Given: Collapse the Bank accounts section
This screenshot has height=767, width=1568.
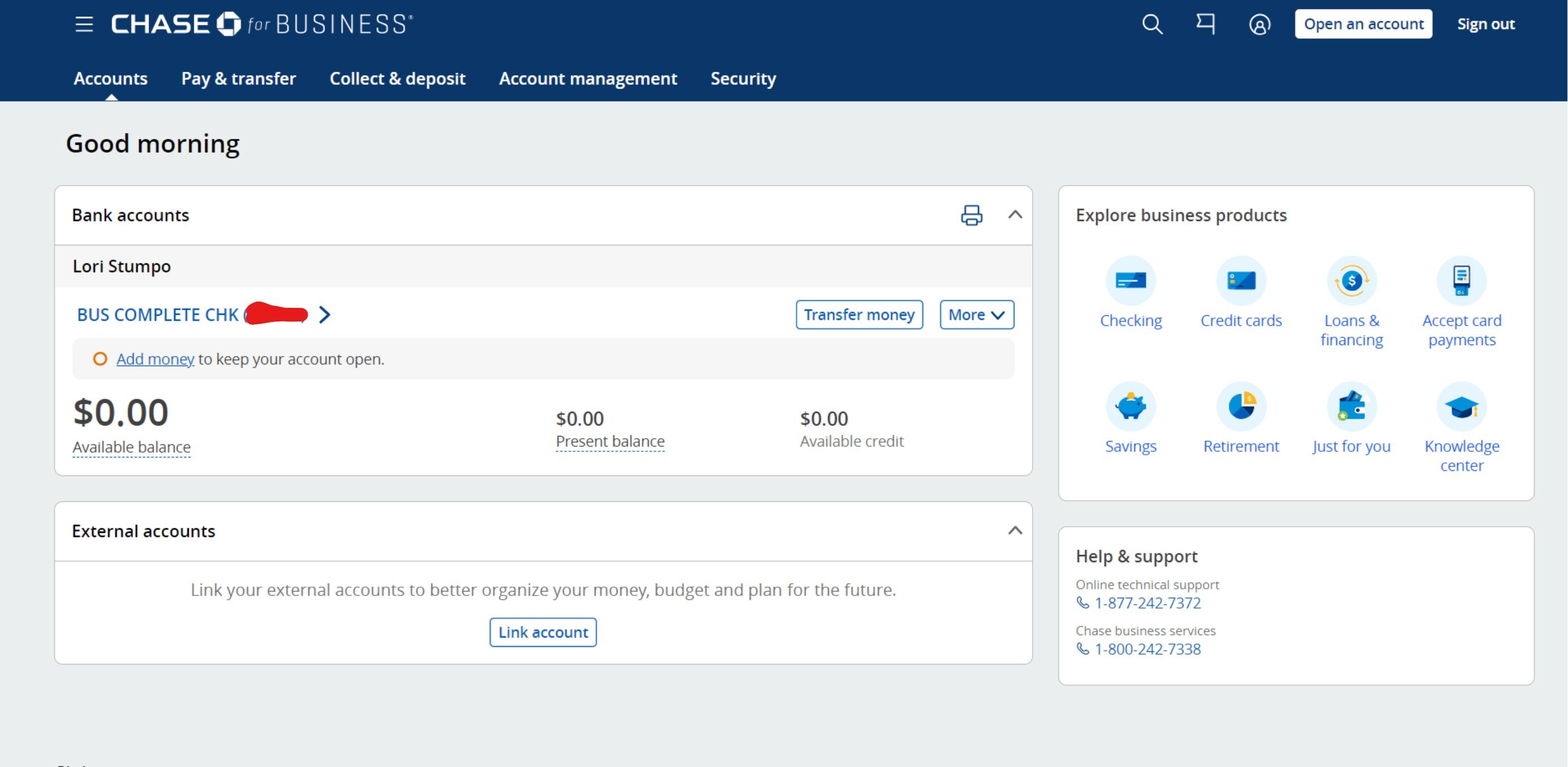Looking at the screenshot, I should pos(1015,214).
